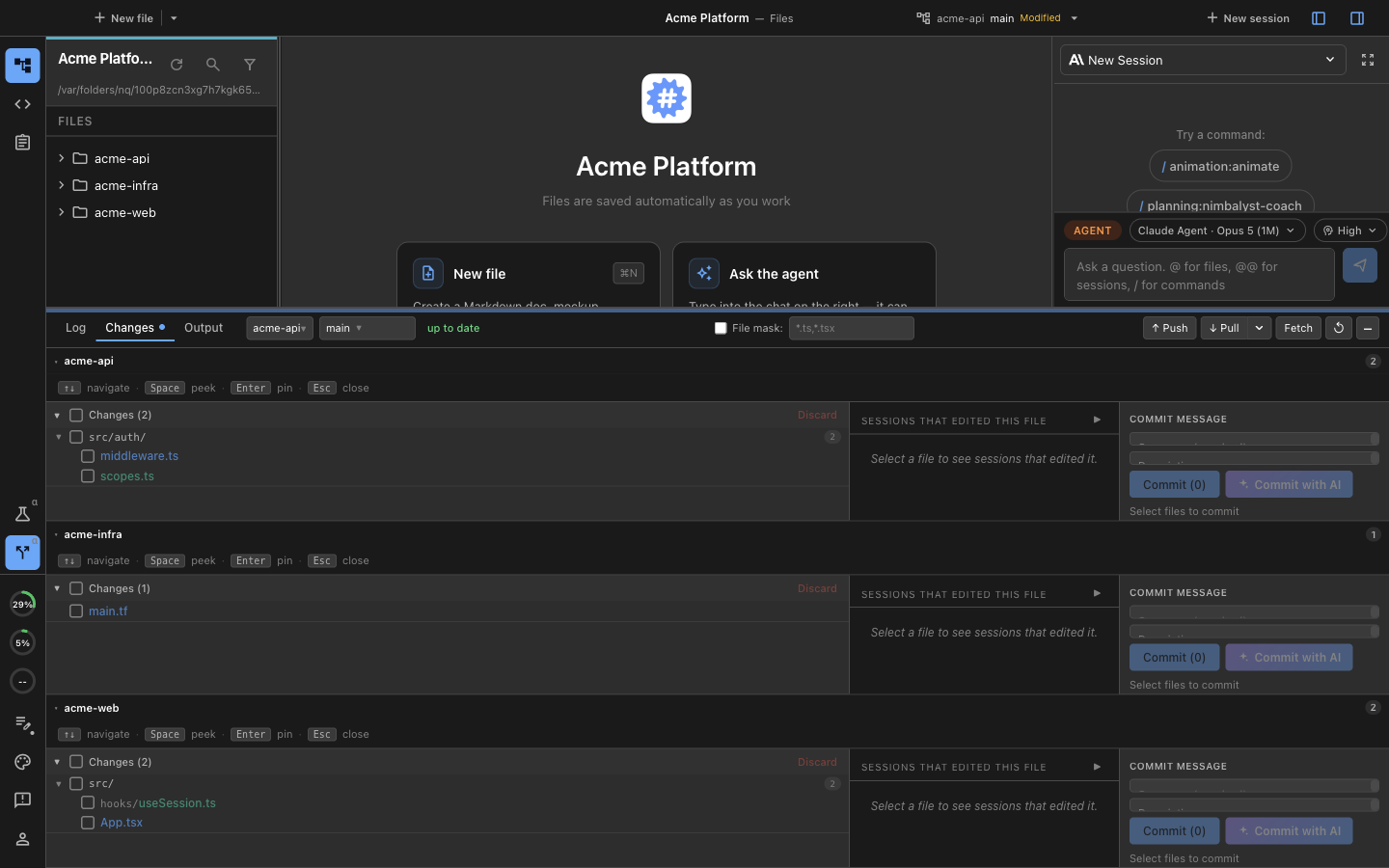Click the 29% usage ring indicator
The image size is (1389, 868).
[x=22, y=604]
